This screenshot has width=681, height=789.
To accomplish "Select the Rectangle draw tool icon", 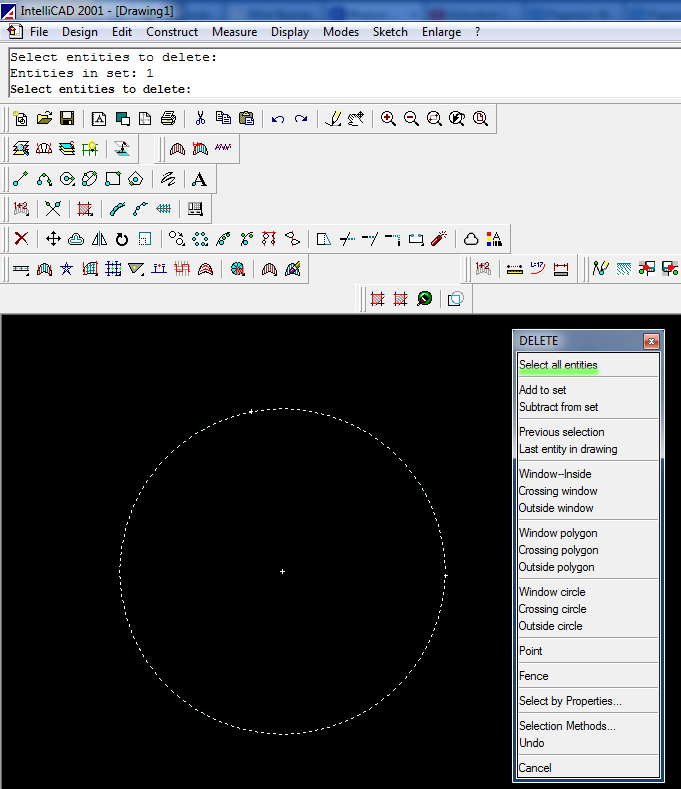I will point(113,179).
